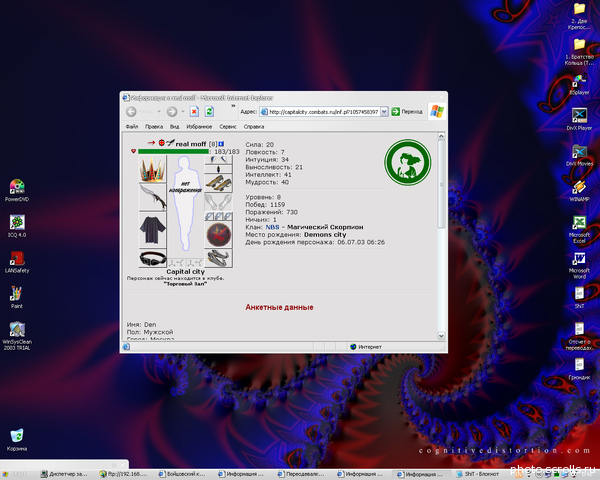The image size is (600, 480).
Task: Switch to Диспетчер за... taskbar button
Action: pos(64,474)
